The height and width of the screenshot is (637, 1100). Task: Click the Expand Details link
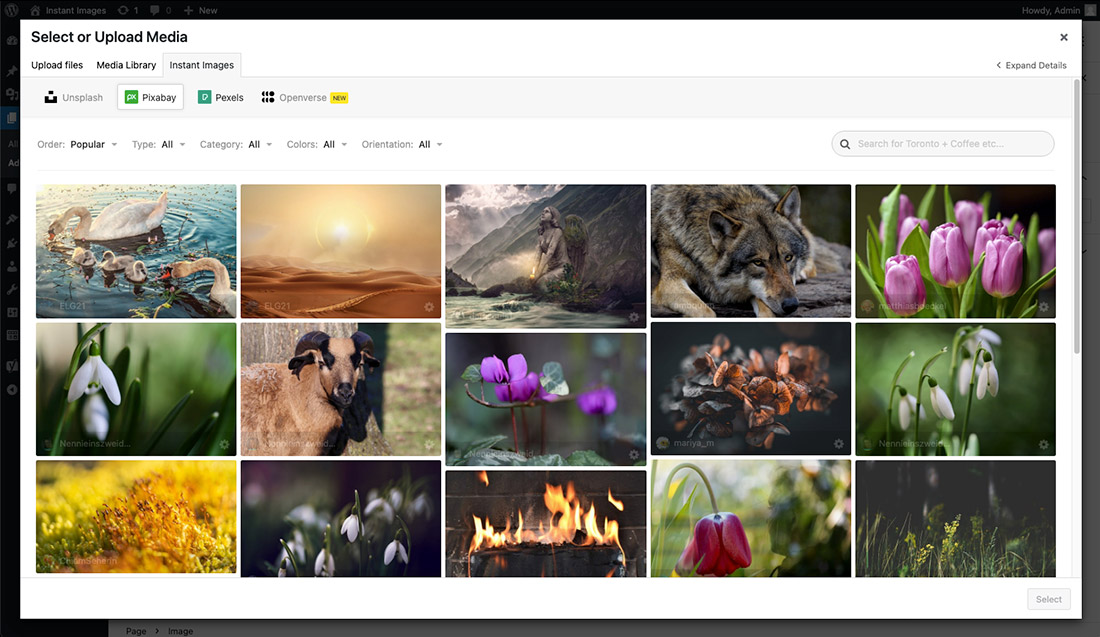(x=1031, y=66)
